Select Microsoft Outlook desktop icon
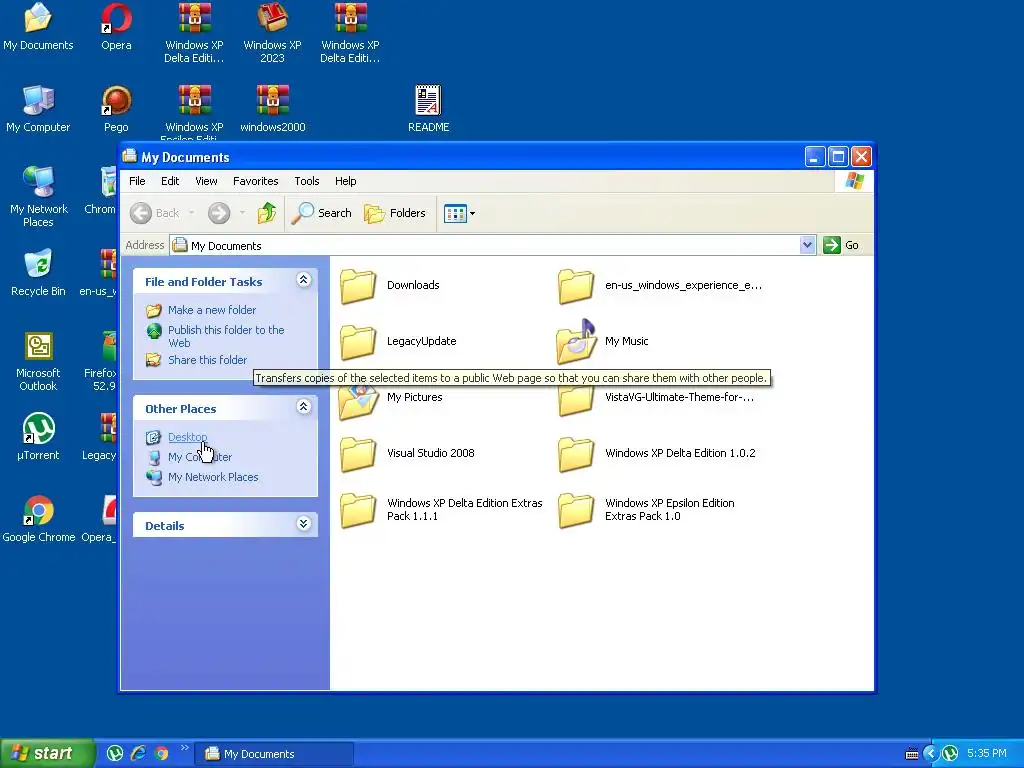The width and height of the screenshot is (1024, 768). (38, 361)
